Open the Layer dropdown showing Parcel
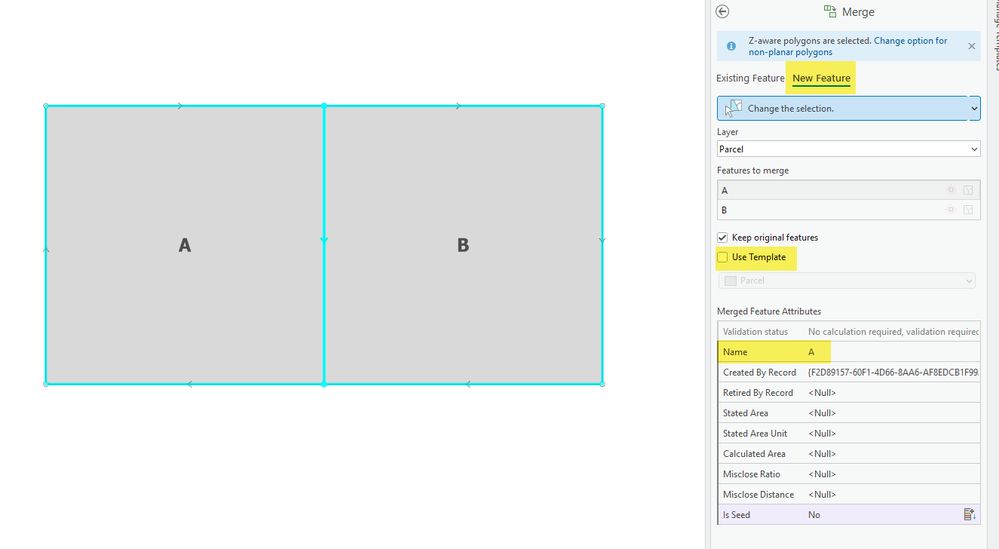Screen dimensions: 999x549 848,149
